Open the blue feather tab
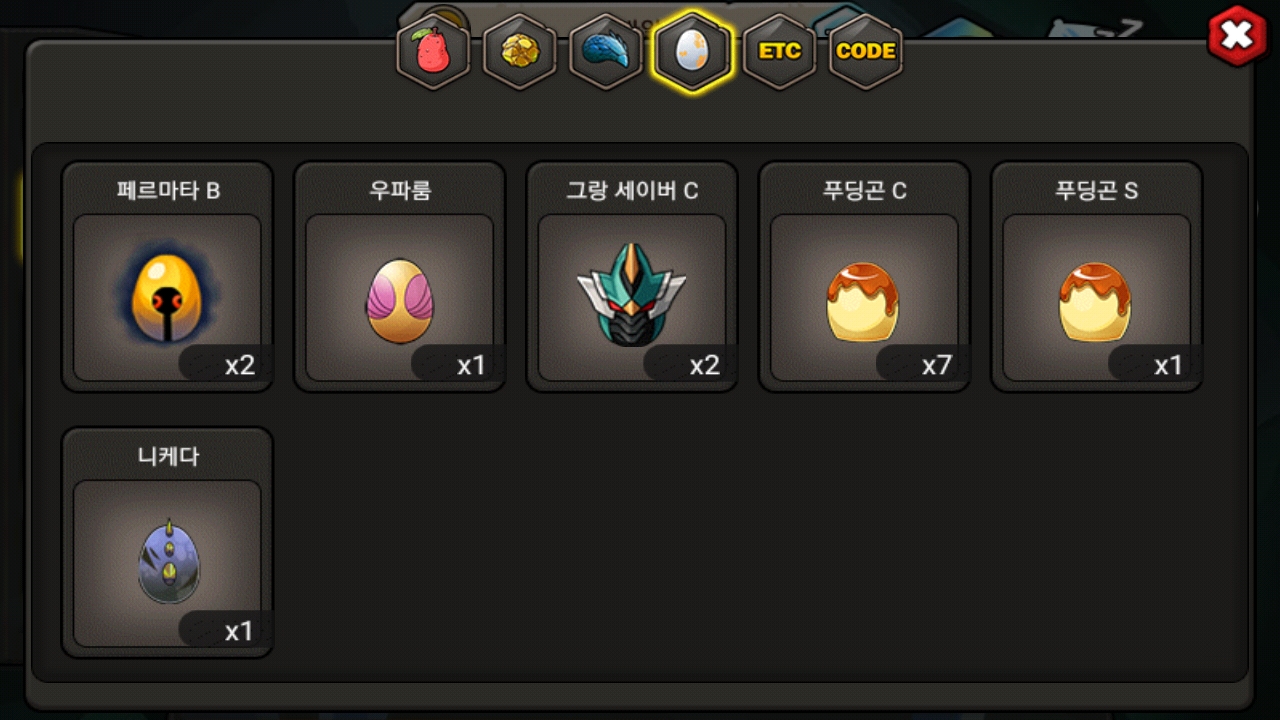1280x720 pixels. (605, 51)
